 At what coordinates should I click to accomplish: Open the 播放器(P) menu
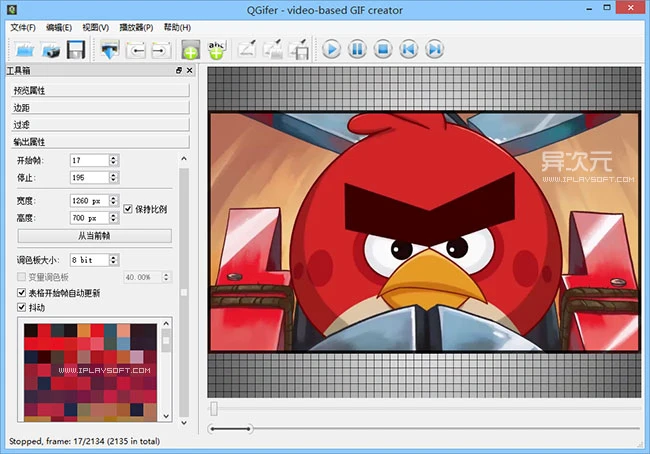(136, 27)
